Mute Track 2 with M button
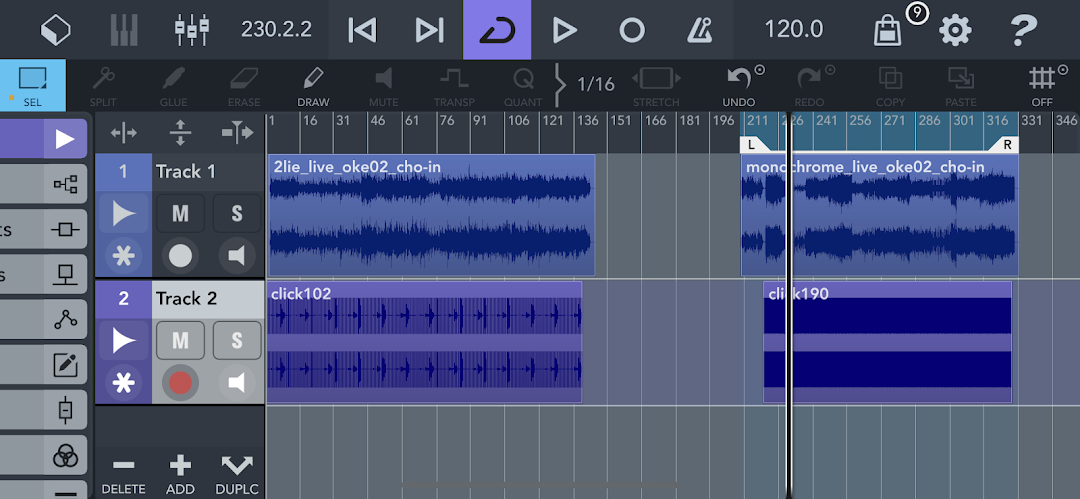1080x499 pixels. coord(180,340)
